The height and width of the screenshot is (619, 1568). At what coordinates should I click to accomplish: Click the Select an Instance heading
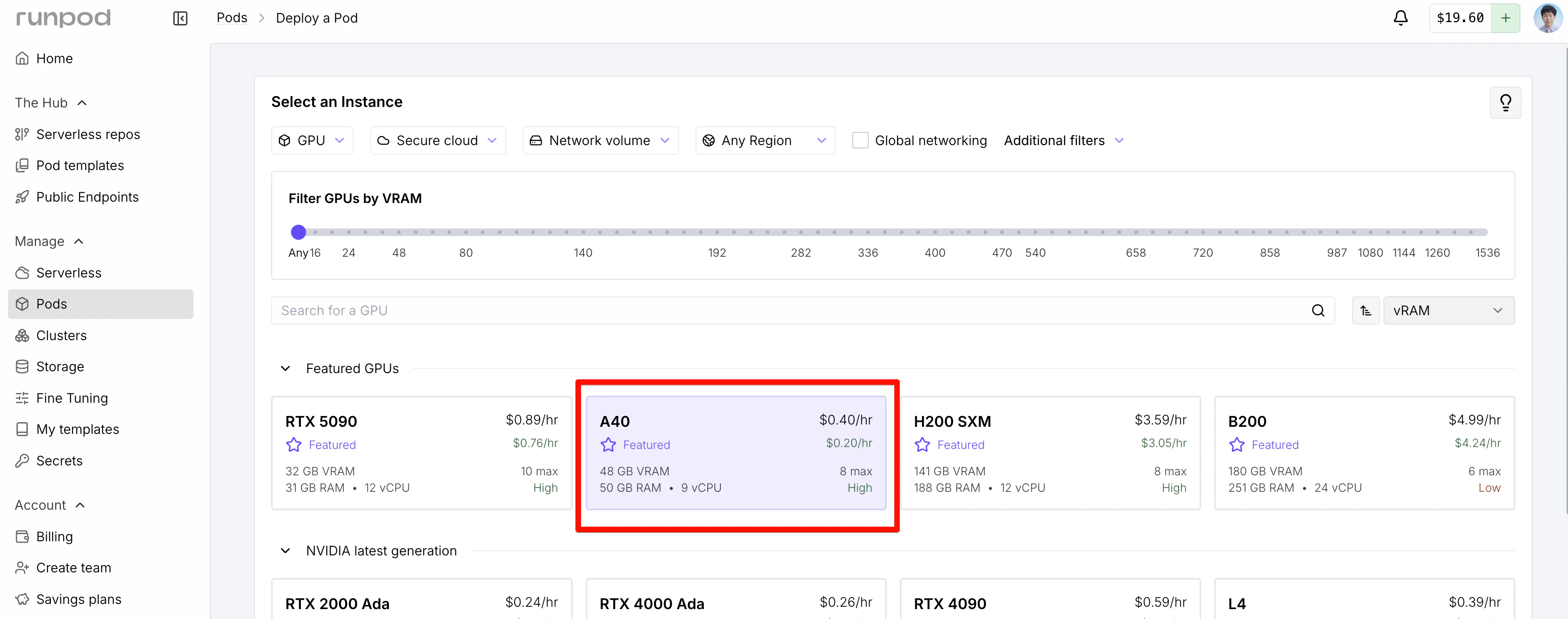pyautogui.click(x=337, y=102)
